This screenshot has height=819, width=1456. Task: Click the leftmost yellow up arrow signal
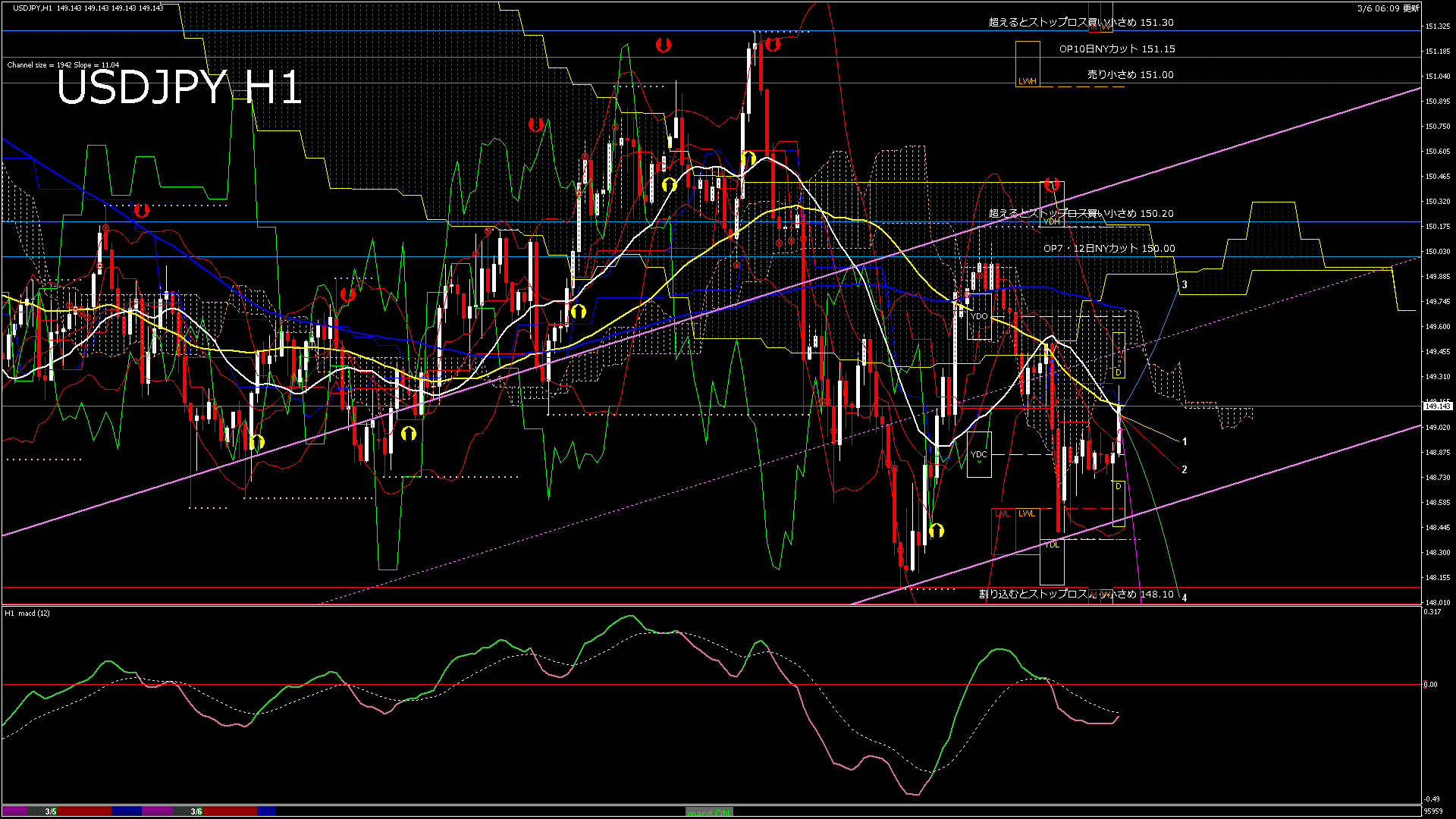point(256,441)
